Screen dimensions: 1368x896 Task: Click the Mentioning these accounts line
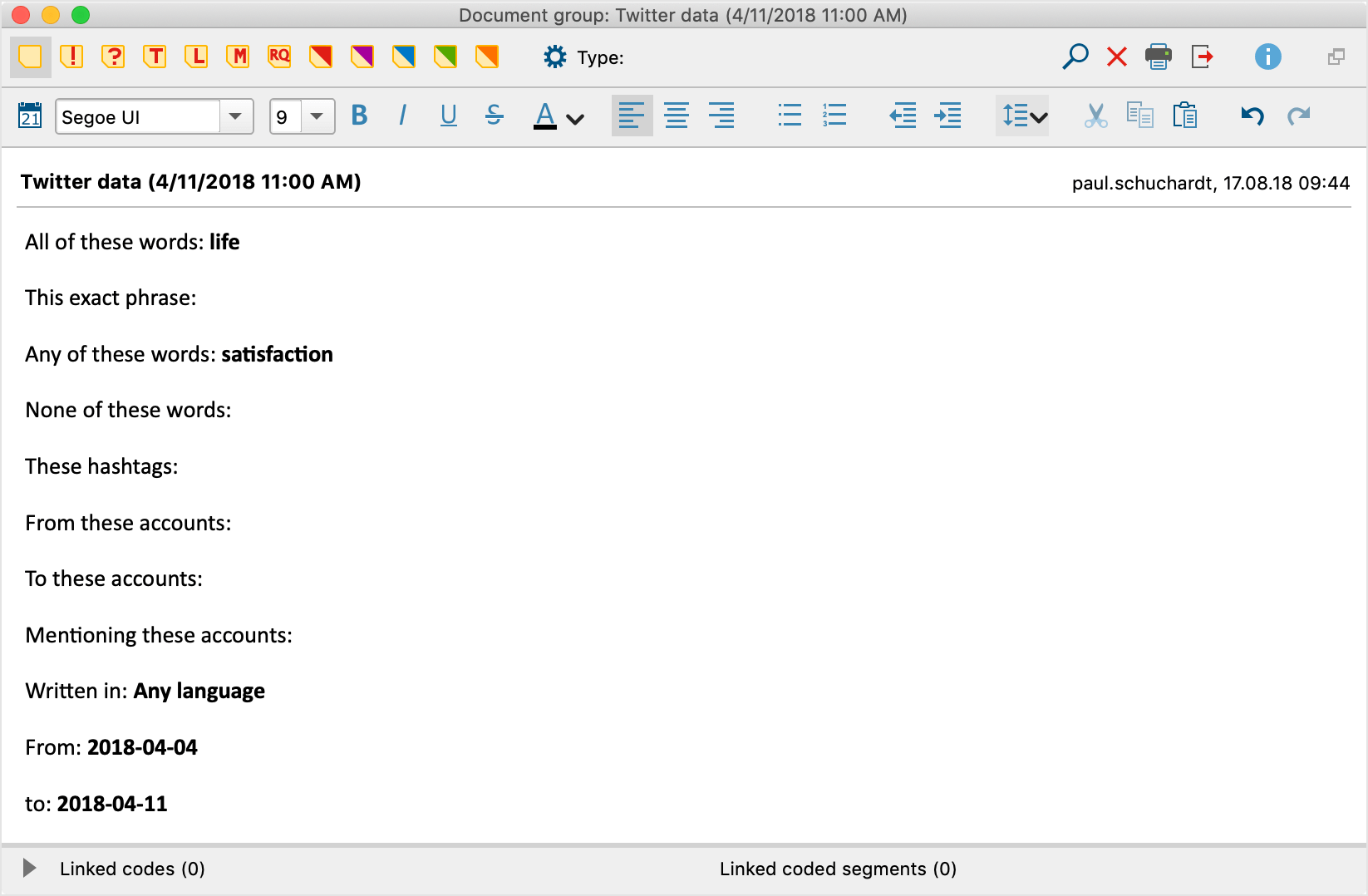tap(159, 635)
